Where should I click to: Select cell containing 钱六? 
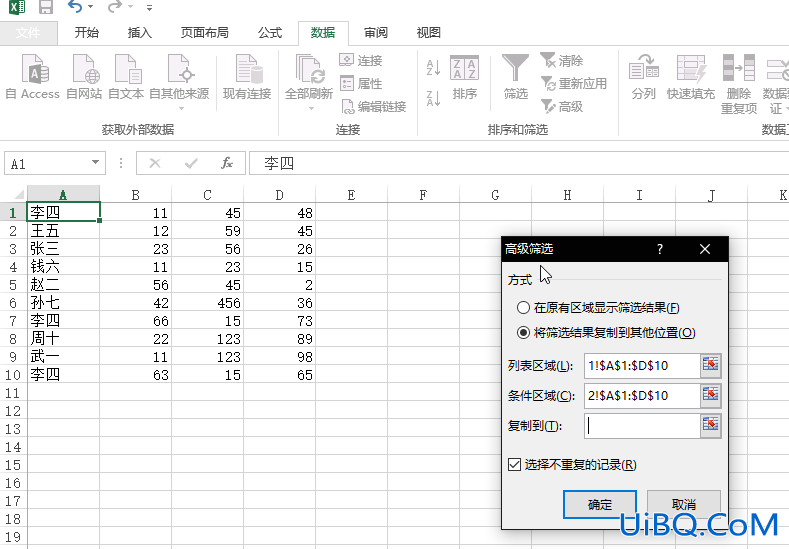[x=63, y=267]
